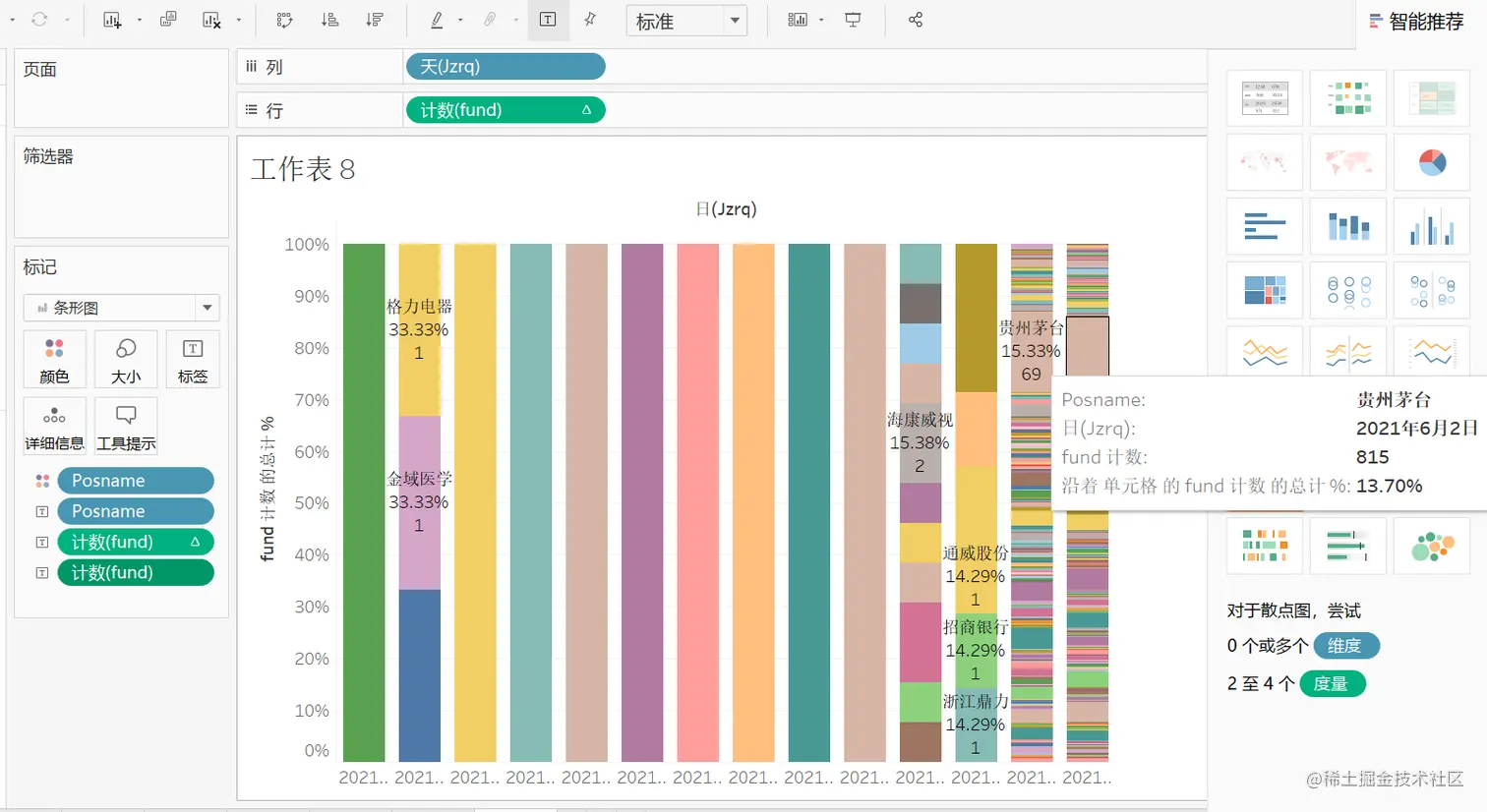This screenshot has height=812, width=1487.
Task: Select the bullet graph chart thumbnail
Action: pos(1348,546)
